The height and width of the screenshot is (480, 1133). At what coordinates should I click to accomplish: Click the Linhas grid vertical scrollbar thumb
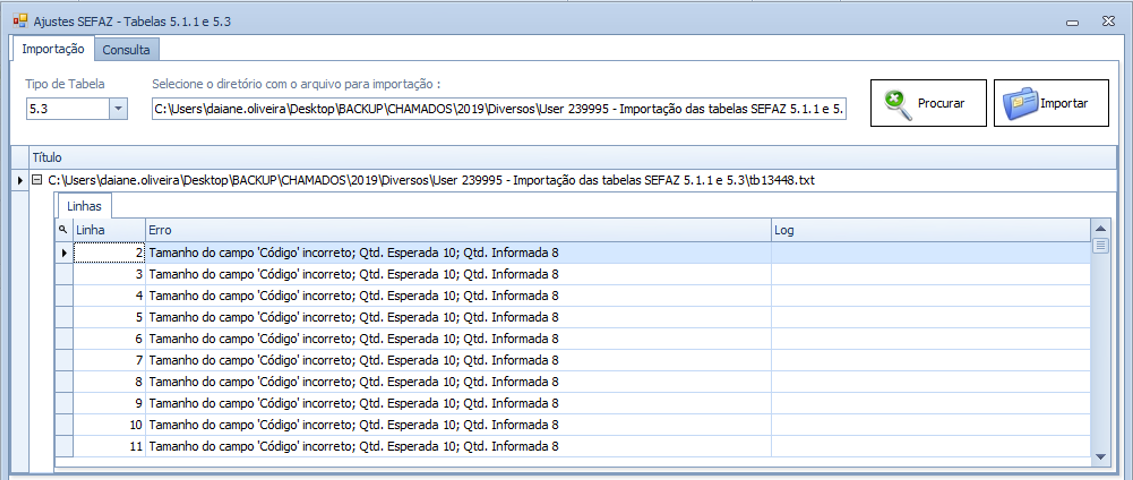[x=1100, y=245]
